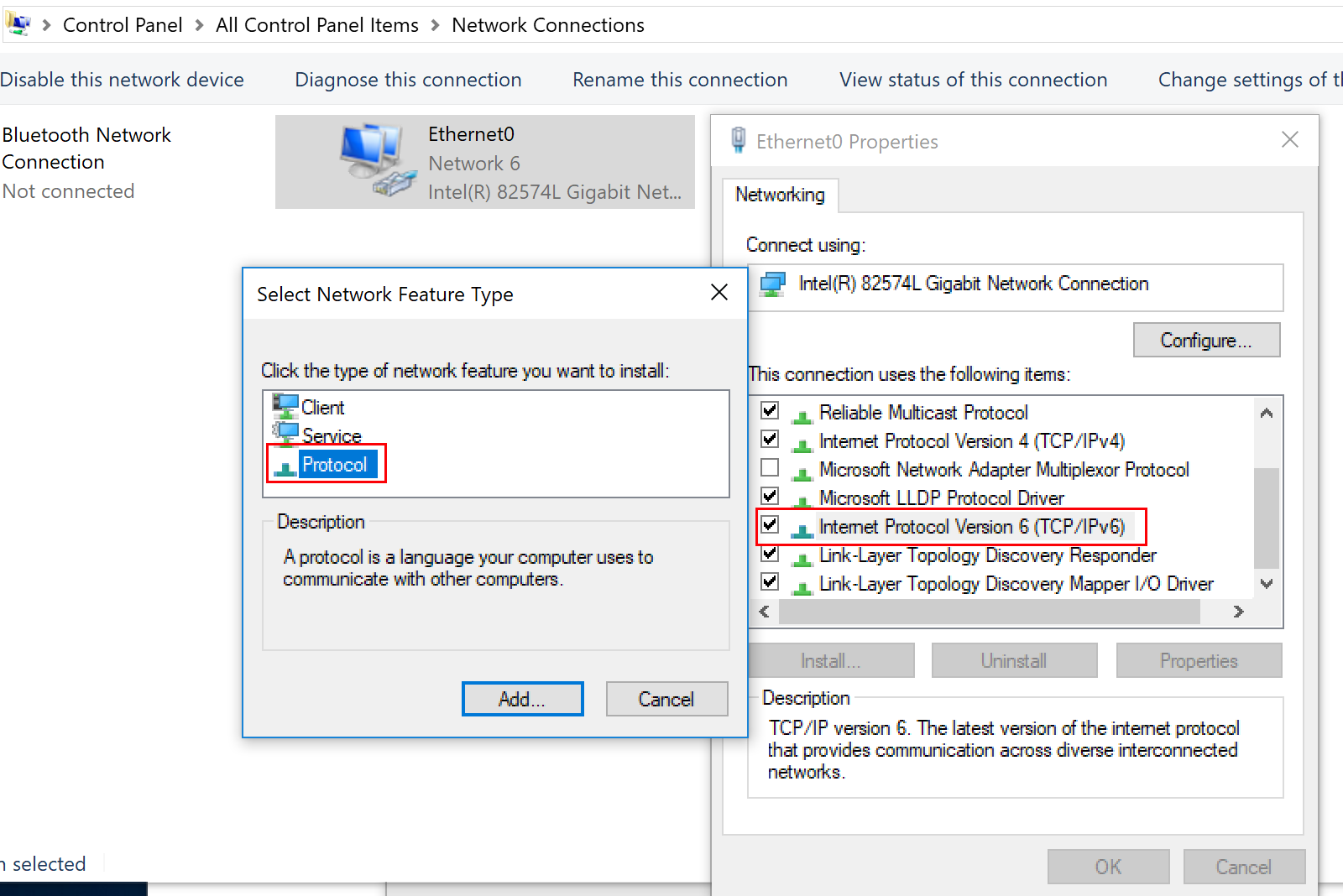Click the Ethernet0 network adapter icon
Viewport: 1343px width, 896px height.
pyautogui.click(x=377, y=160)
